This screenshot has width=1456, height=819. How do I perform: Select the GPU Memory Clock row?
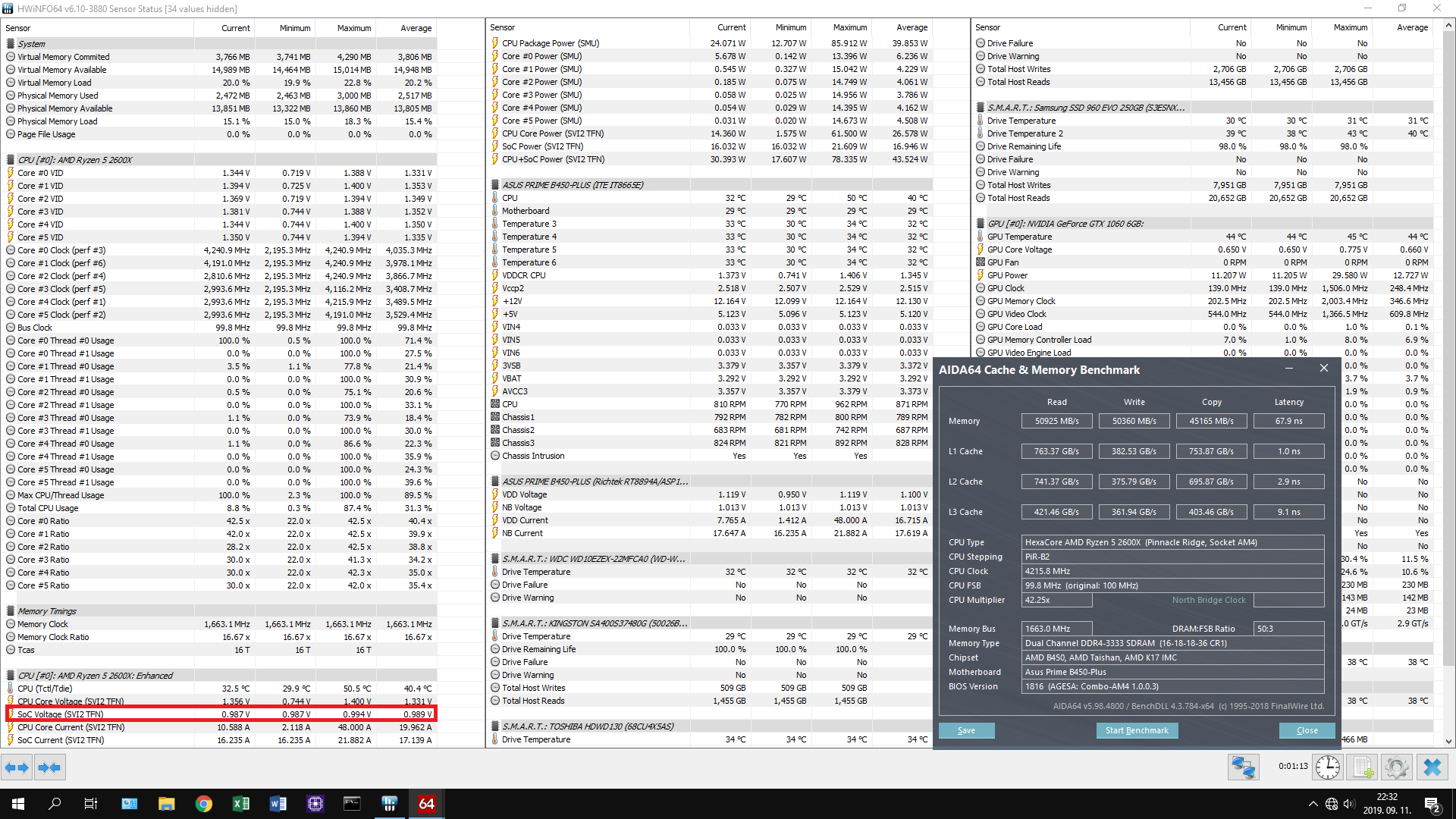(1203, 301)
